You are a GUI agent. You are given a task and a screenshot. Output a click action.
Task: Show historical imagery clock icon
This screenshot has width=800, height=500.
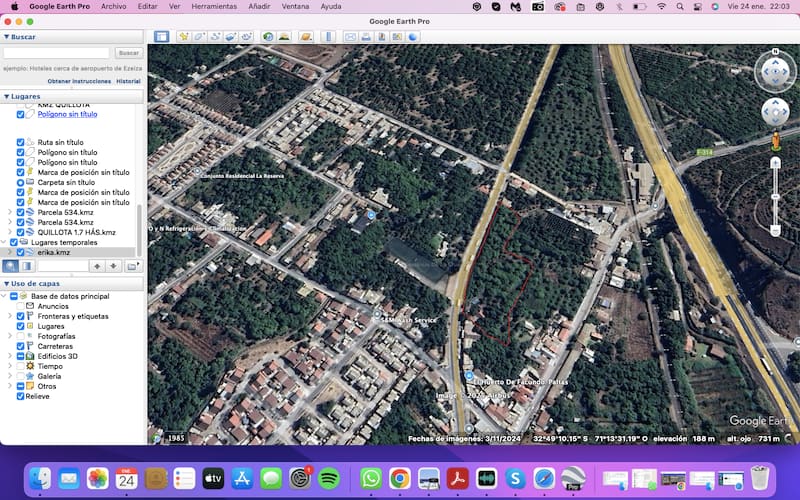(x=268, y=37)
